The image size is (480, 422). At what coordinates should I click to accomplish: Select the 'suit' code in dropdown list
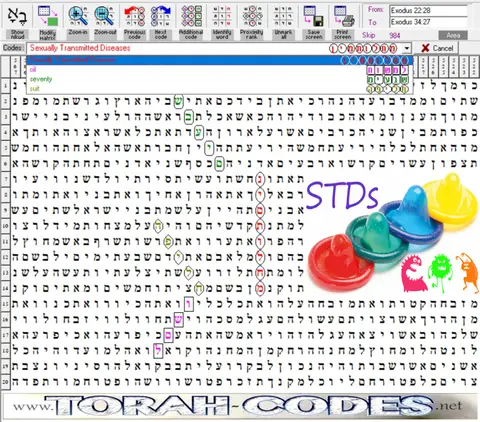pos(220,89)
